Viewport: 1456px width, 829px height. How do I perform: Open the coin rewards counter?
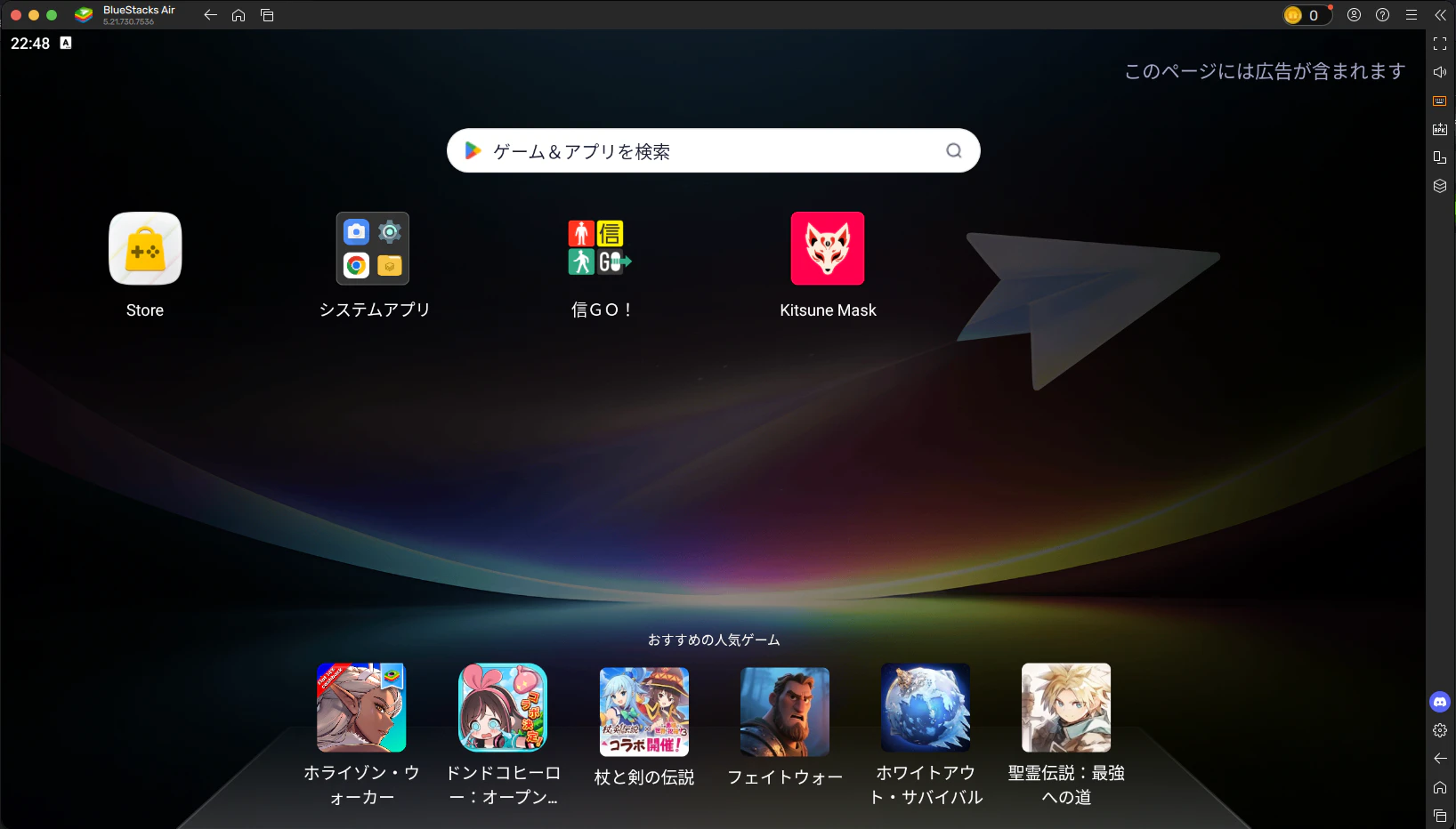coord(1306,15)
